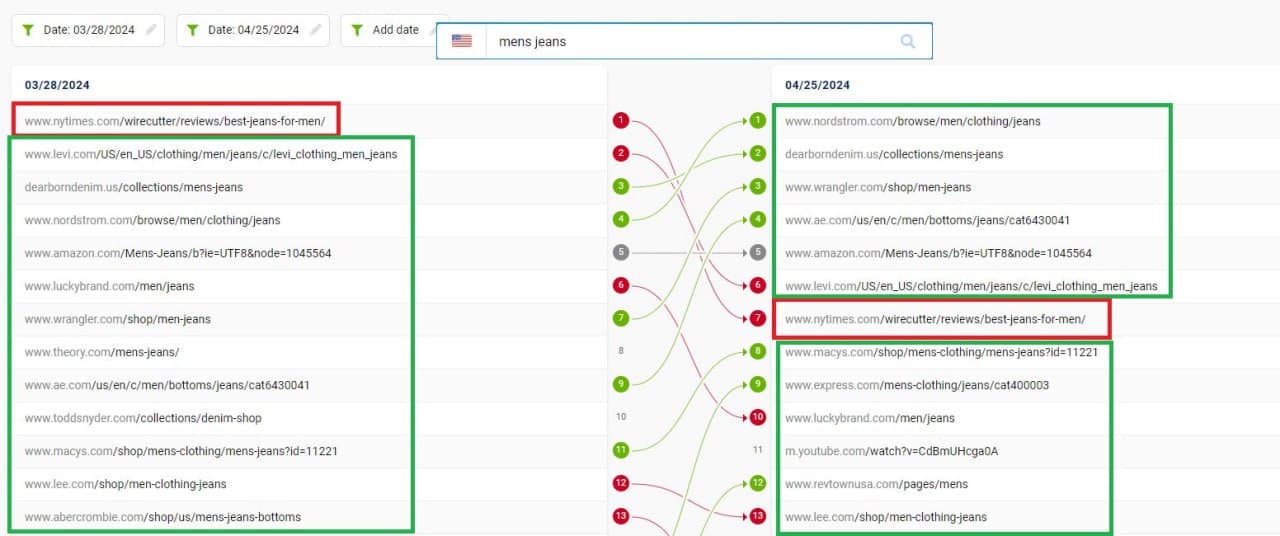1280x536 pixels.
Task: Open levi.com jeans link under 04/25/2024
Action: 972,286
